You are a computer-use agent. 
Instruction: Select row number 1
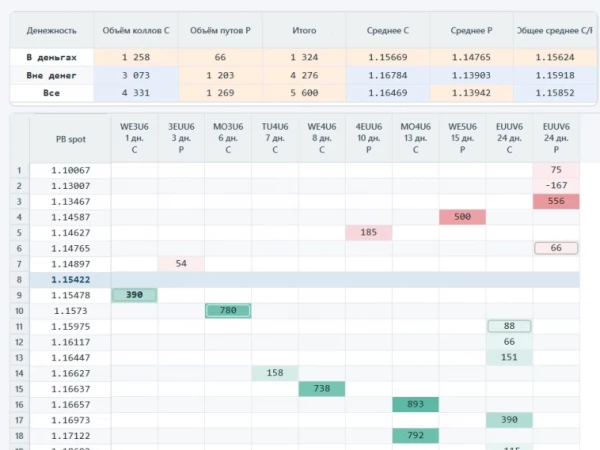click(19, 170)
